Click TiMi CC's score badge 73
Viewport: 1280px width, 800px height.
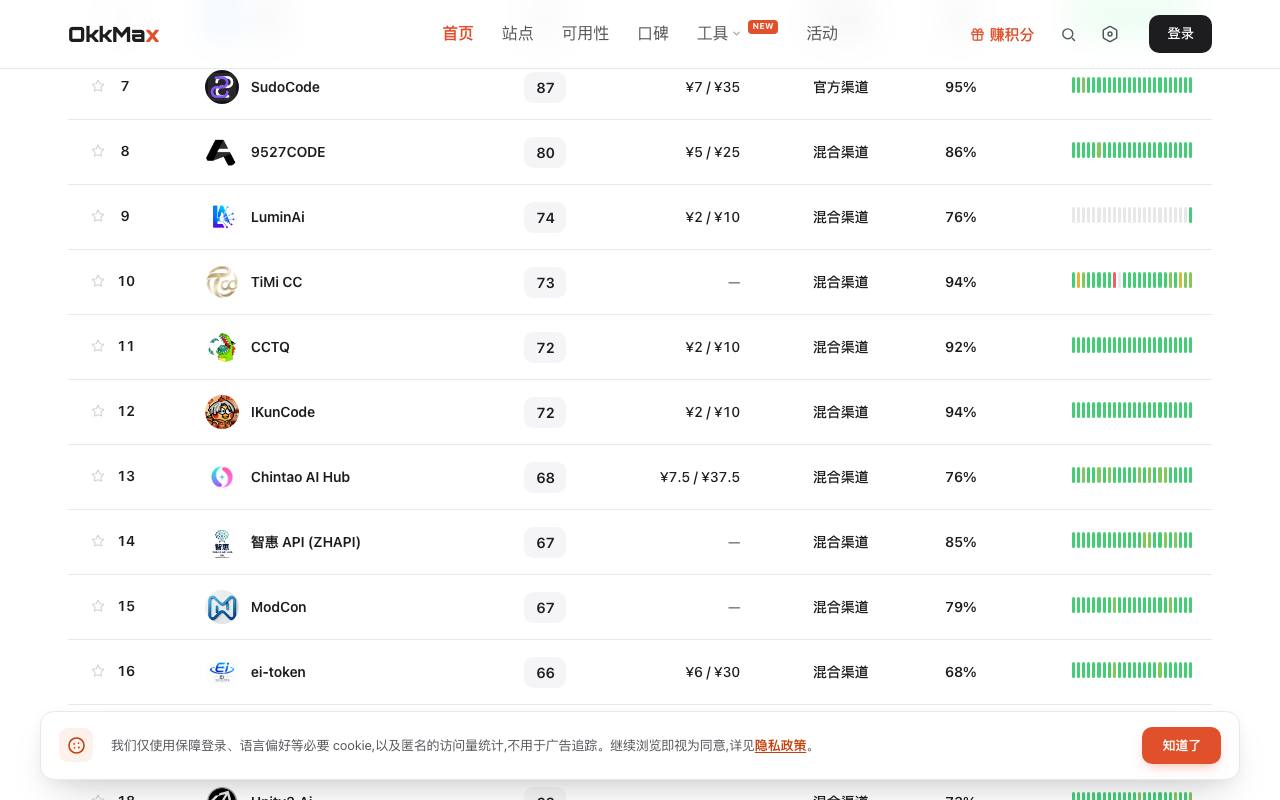pyautogui.click(x=545, y=283)
